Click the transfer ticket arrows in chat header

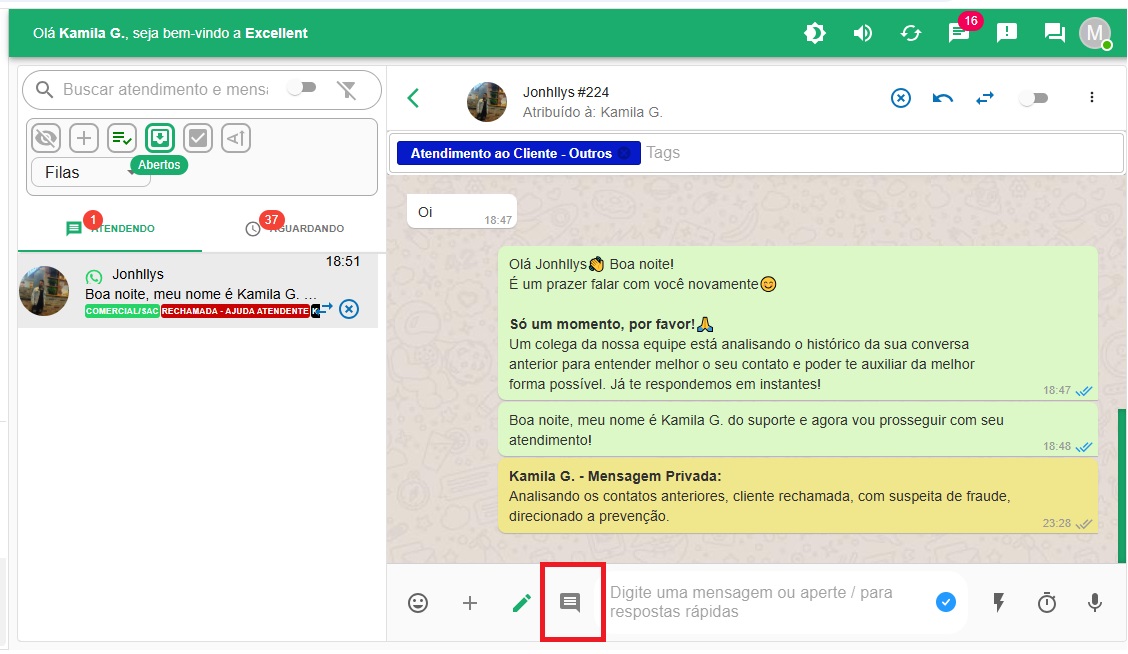(x=985, y=98)
